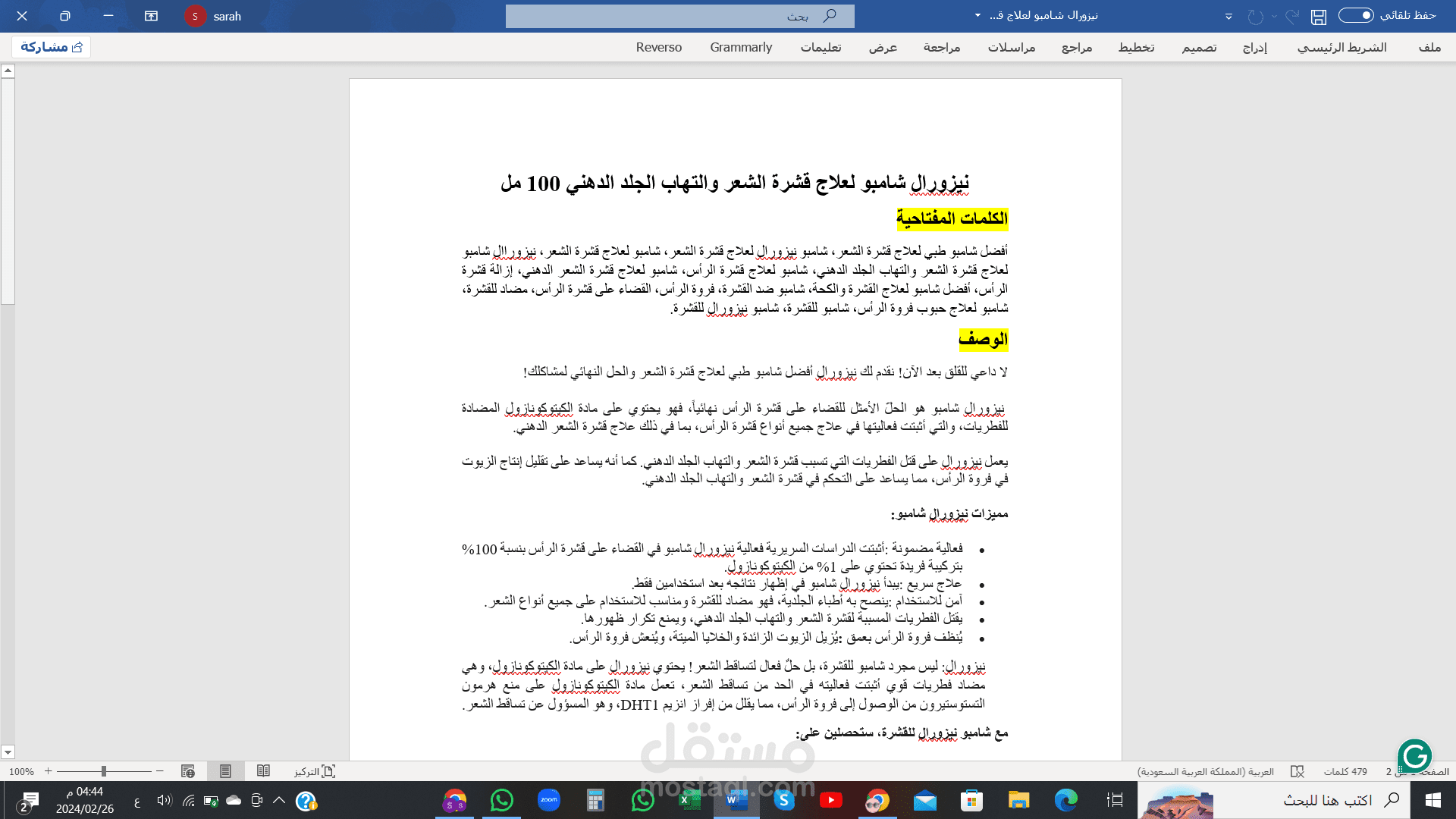Viewport: 1456px width, 819px height.
Task: Open the Insert (إدراج) tab
Action: coord(1255,47)
